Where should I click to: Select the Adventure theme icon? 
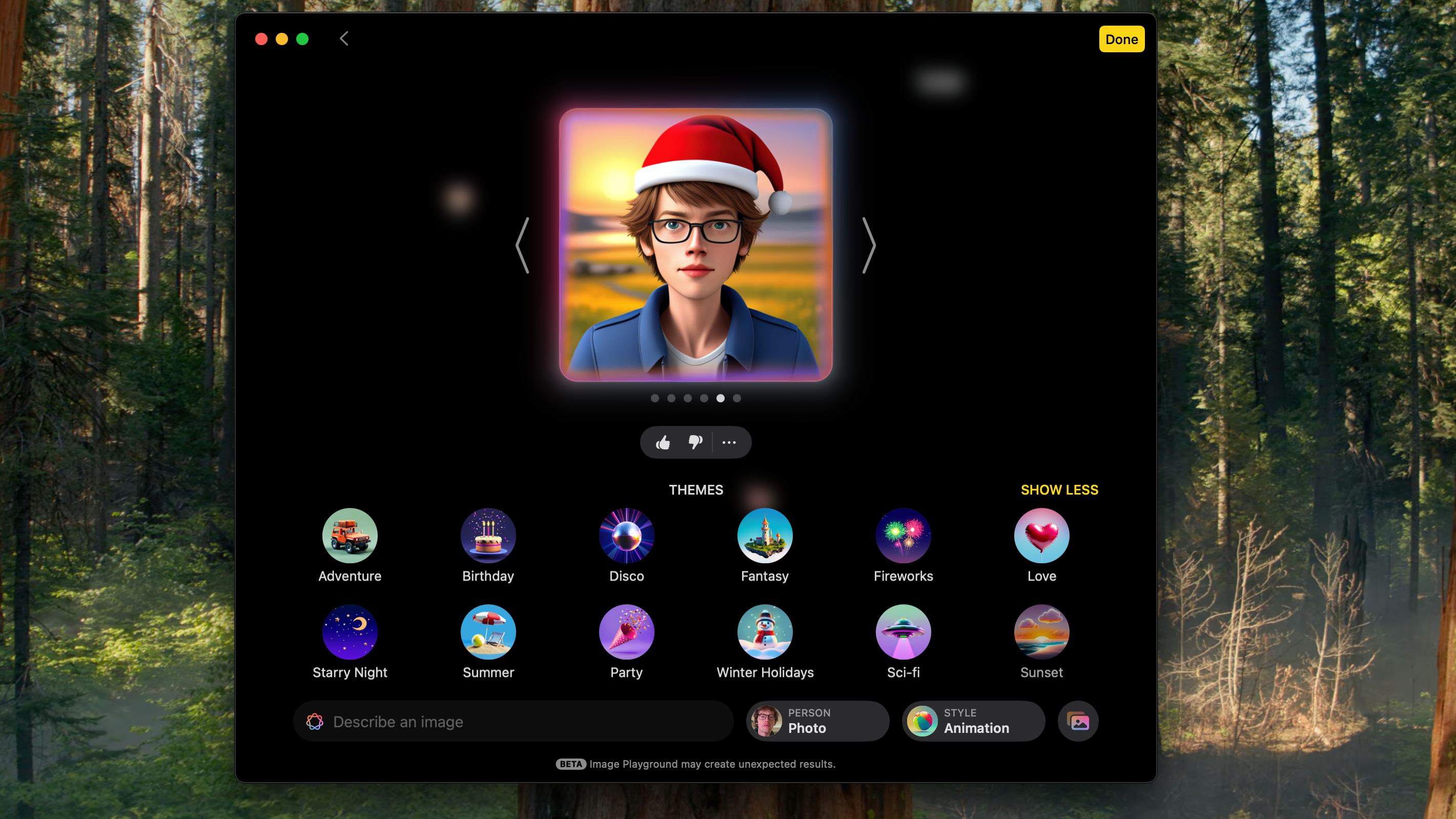[x=350, y=535]
